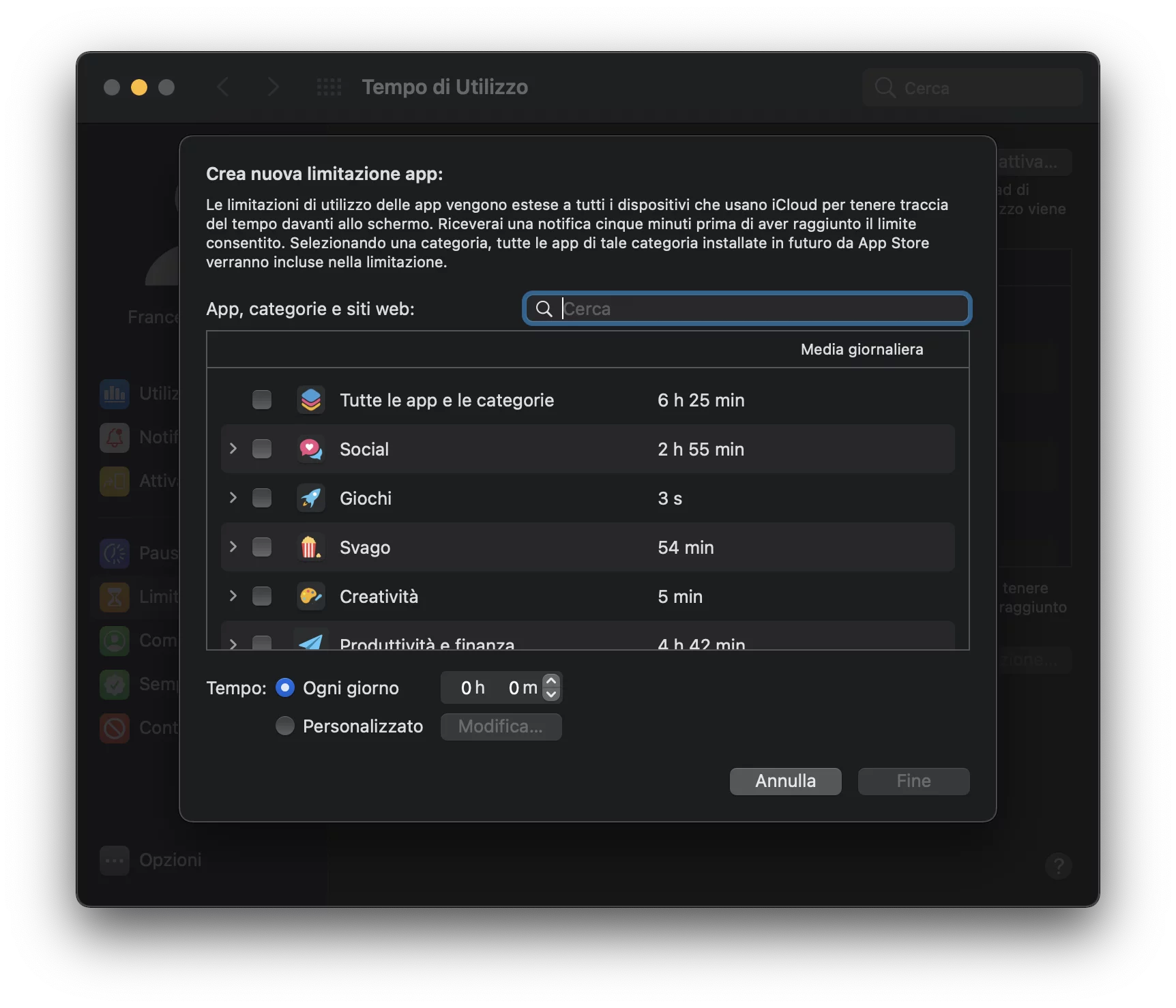Viewport: 1176px width, 1008px height.
Task: Click the Social category speech bubble icon
Action: 310,449
